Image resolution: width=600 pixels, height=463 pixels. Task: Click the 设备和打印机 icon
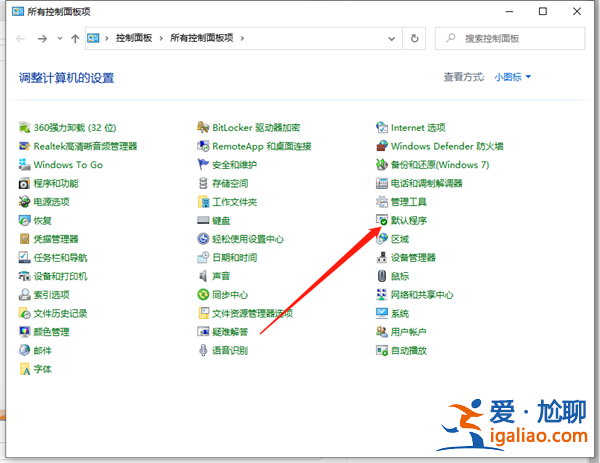tap(24, 276)
